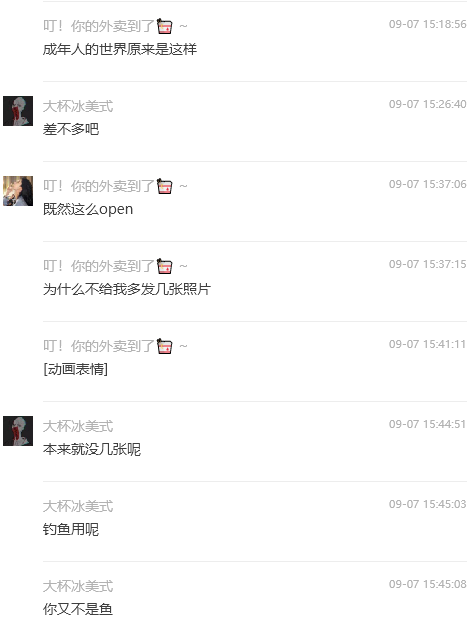Select message 本来就没几张呢
The image size is (468, 620).
[92, 449]
